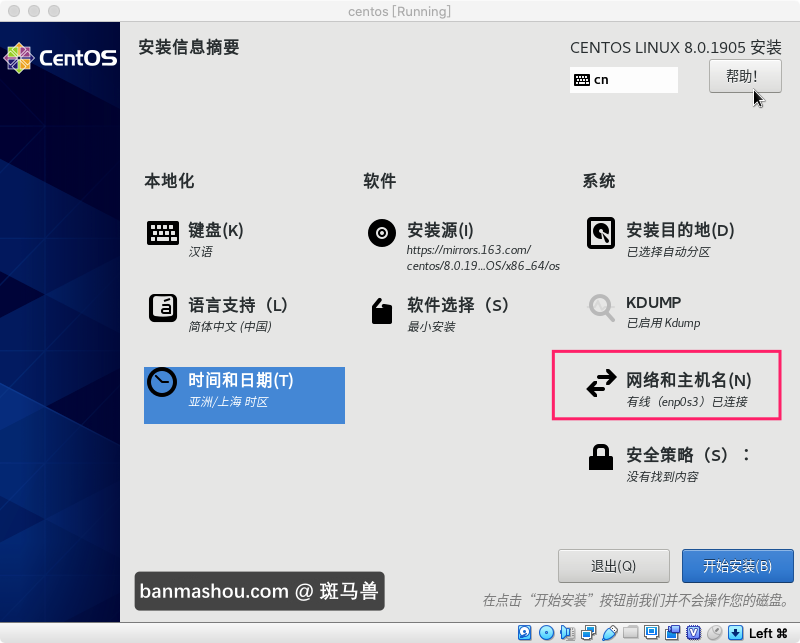
Task: Click the KDUMP title text
Action: (654, 303)
